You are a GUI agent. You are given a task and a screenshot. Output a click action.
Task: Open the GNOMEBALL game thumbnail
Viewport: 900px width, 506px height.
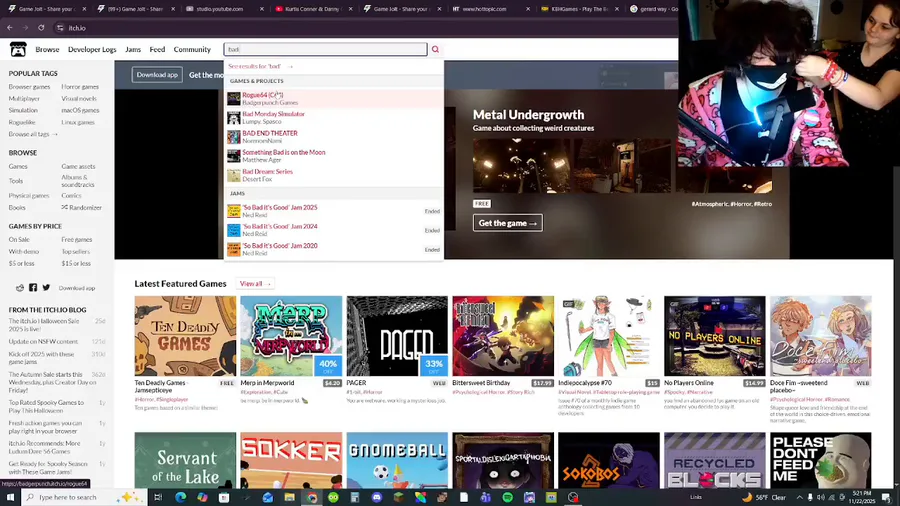397,461
